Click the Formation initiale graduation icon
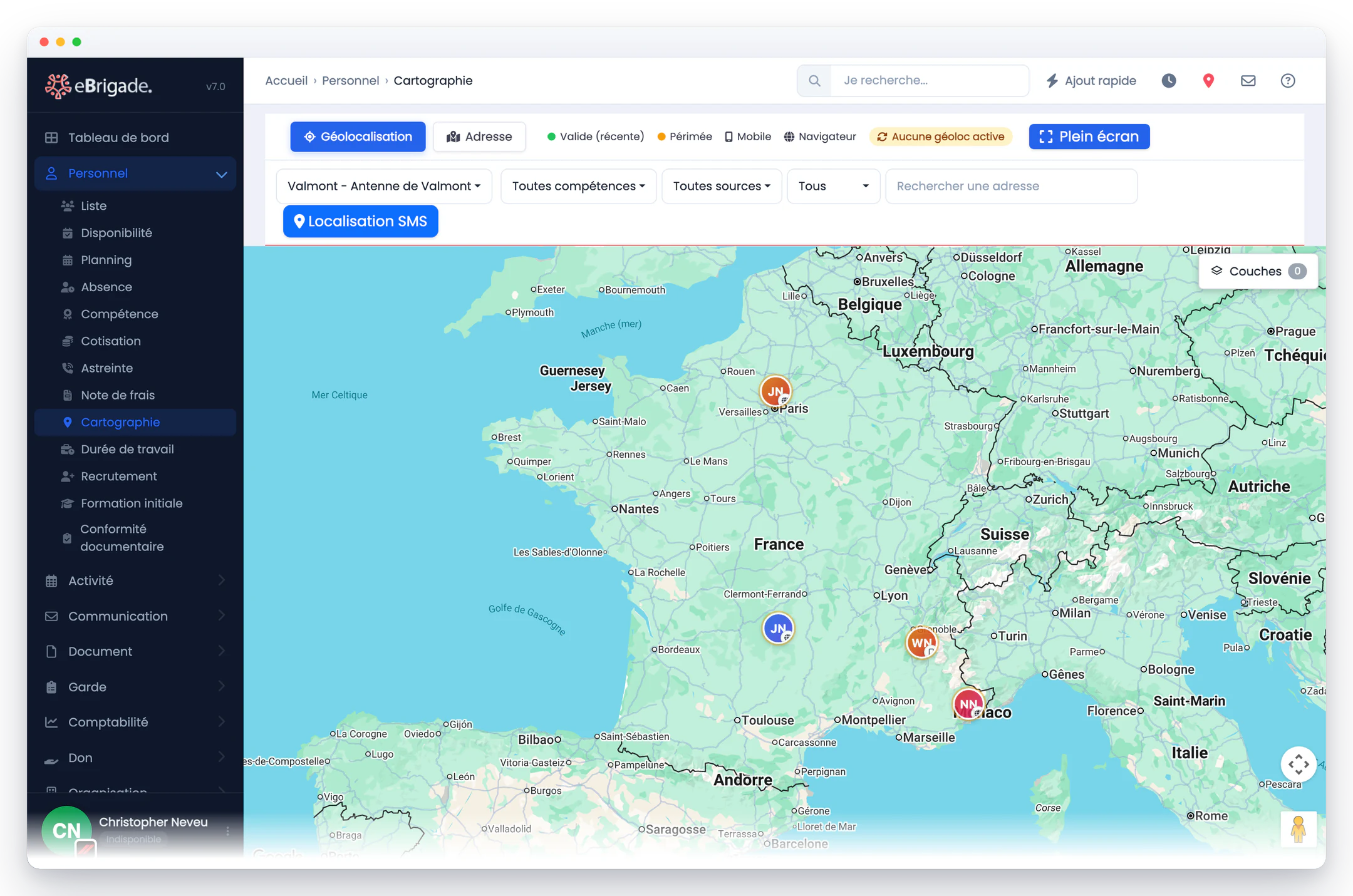The height and width of the screenshot is (896, 1353). click(x=68, y=503)
